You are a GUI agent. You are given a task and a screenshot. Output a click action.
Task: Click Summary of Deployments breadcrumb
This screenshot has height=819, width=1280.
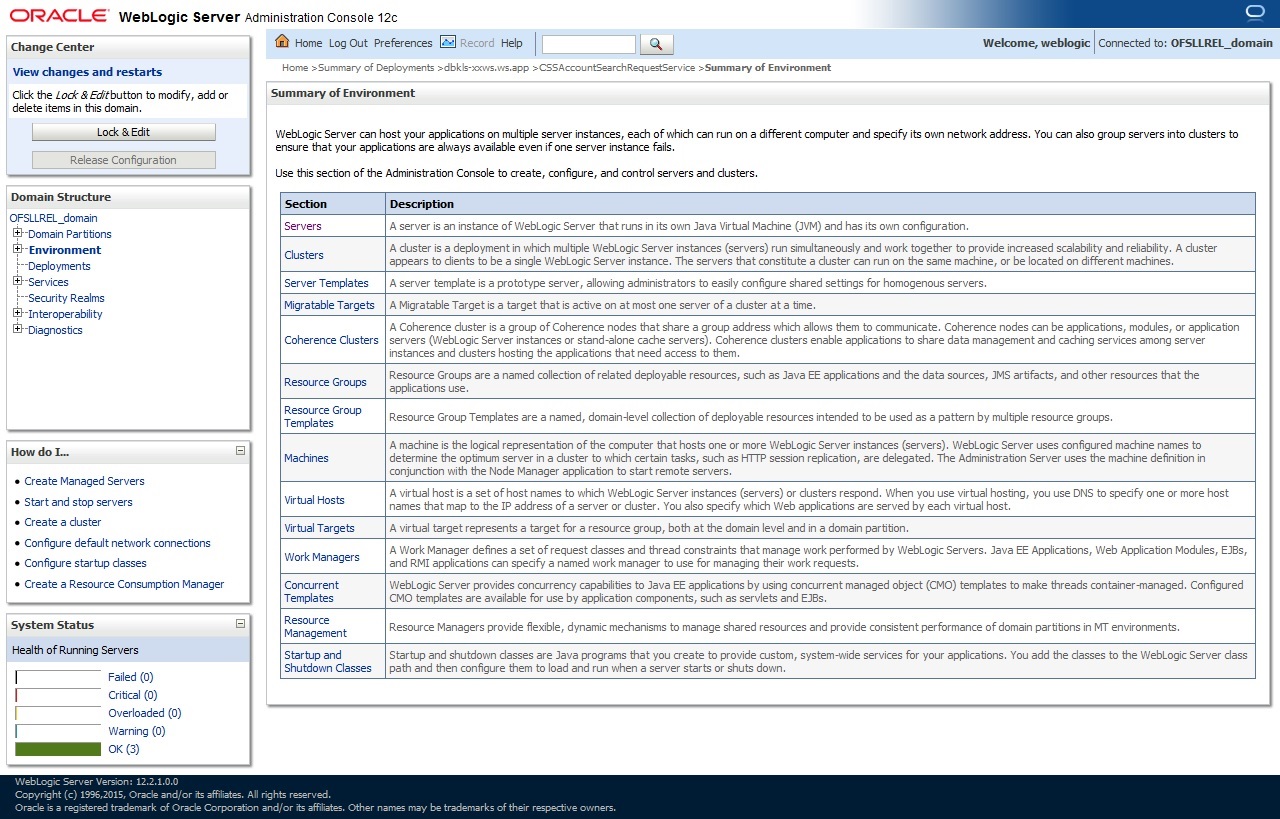(x=376, y=68)
